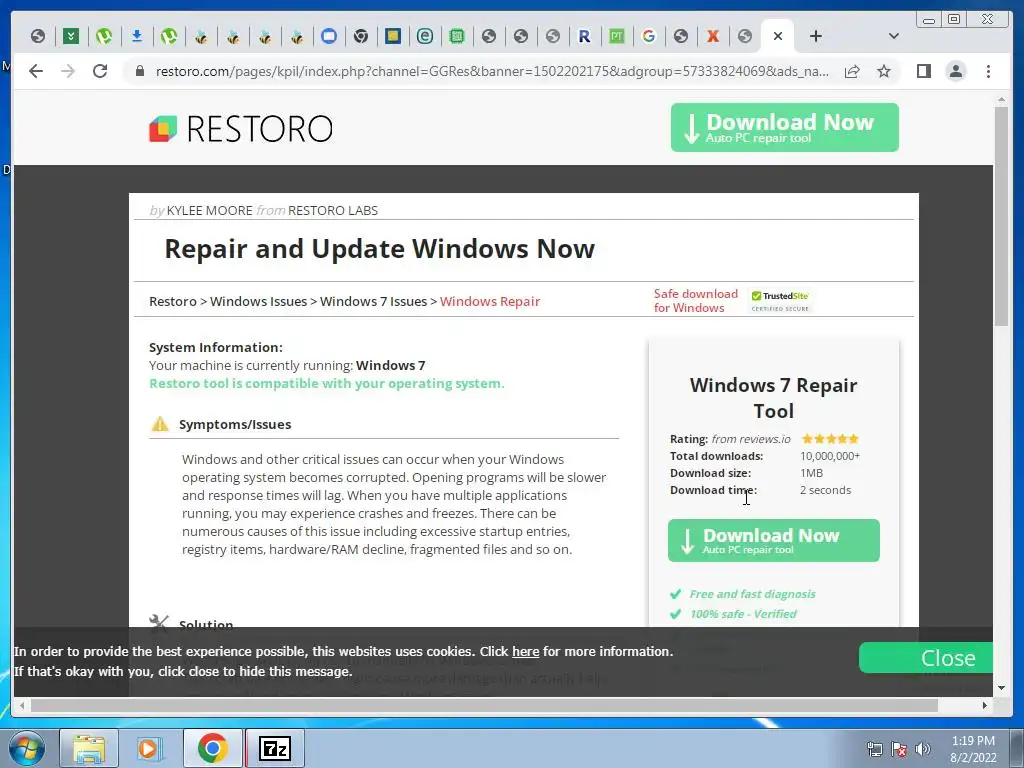This screenshot has height=768, width=1024.
Task: Open the Restoro breadcrumb link
Action: coord(172,302)
